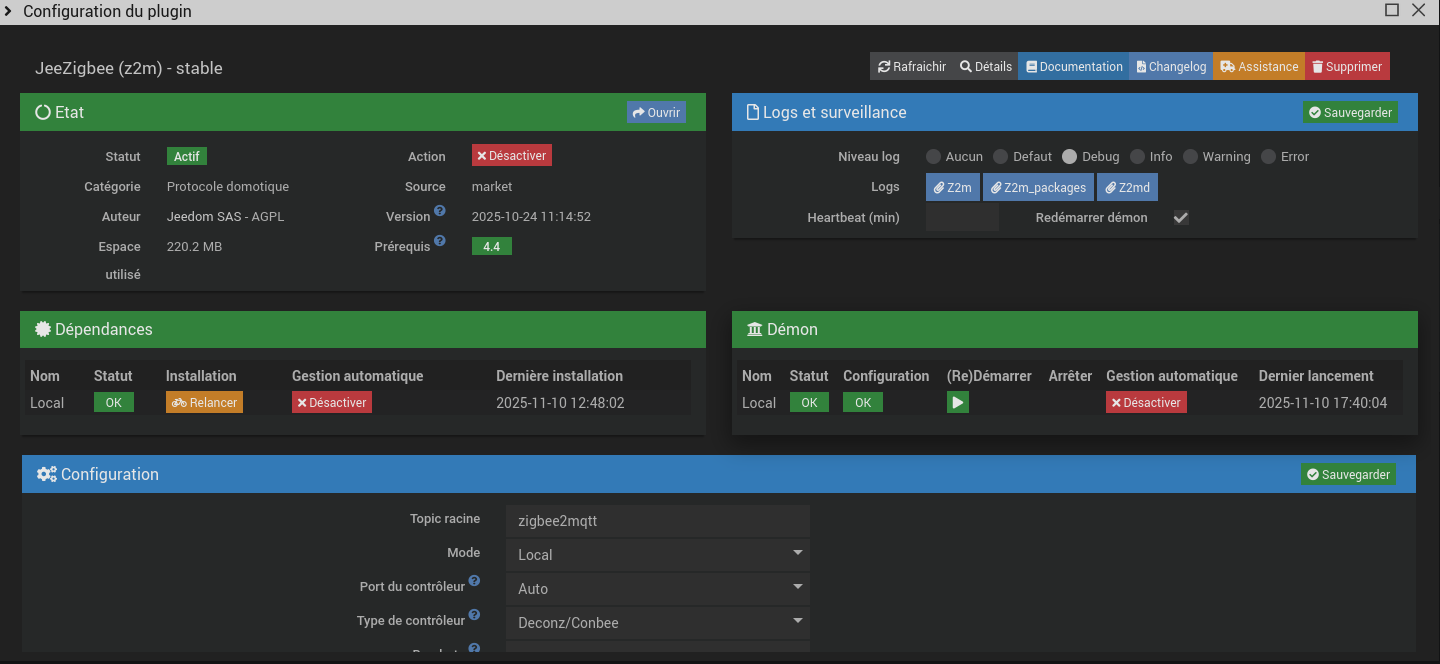Relaunch dependencies installation with Relancer
This screenshot has width=1440, height=664.
pyautogui.click(x=204, y=403)
